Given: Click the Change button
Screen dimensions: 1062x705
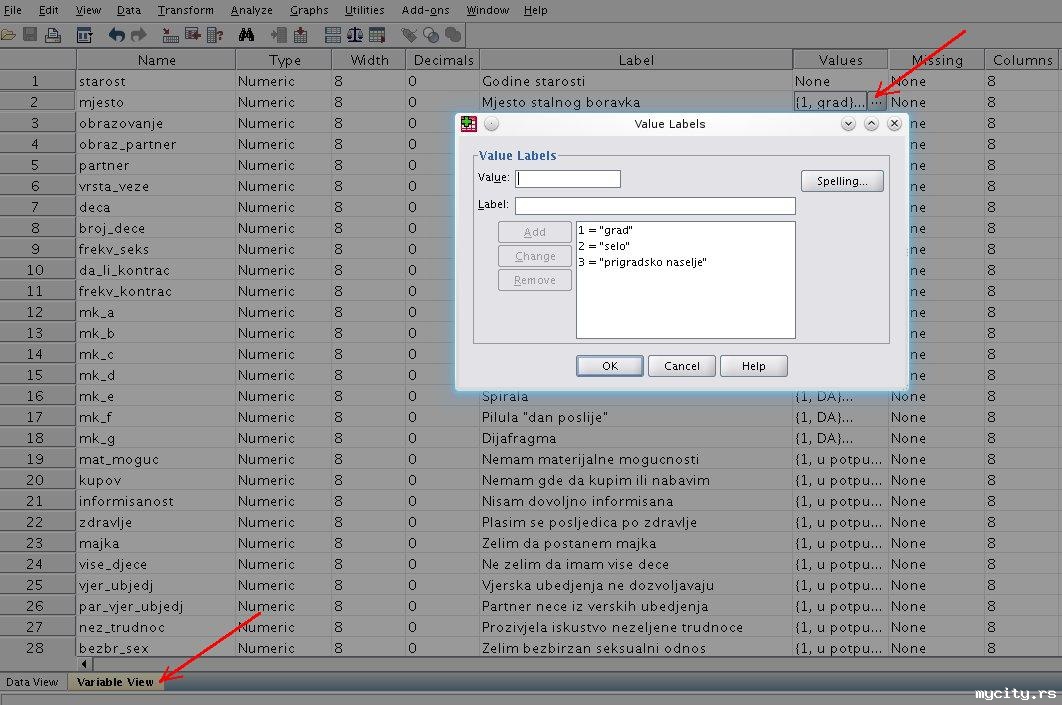Looking at the screenshot, I should 534,256.
